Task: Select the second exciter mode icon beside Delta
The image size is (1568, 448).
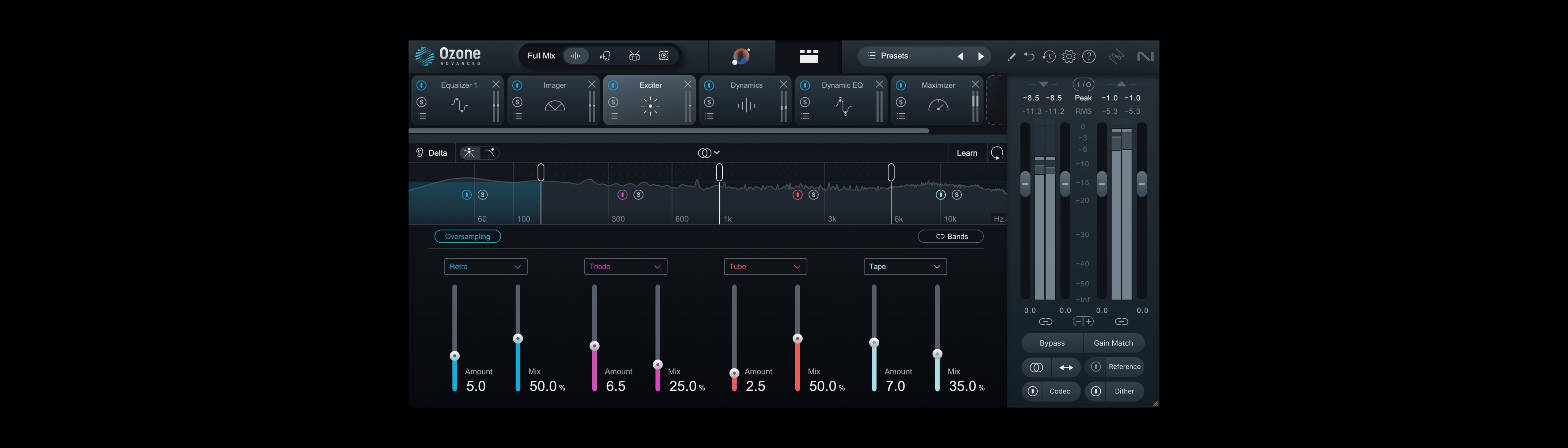Action: 489,153
